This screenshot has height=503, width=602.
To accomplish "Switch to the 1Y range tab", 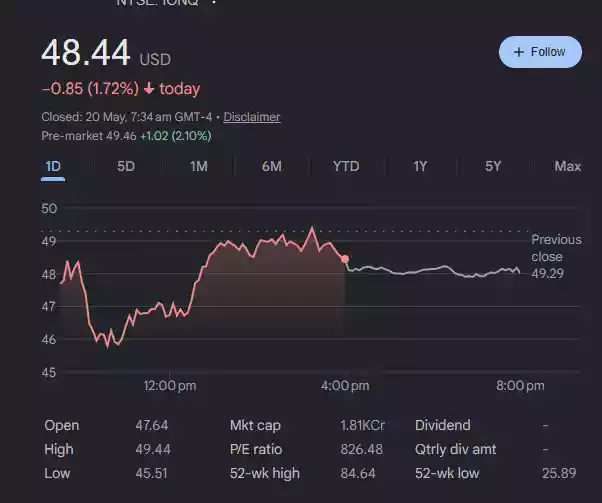I will coord(420,167).
